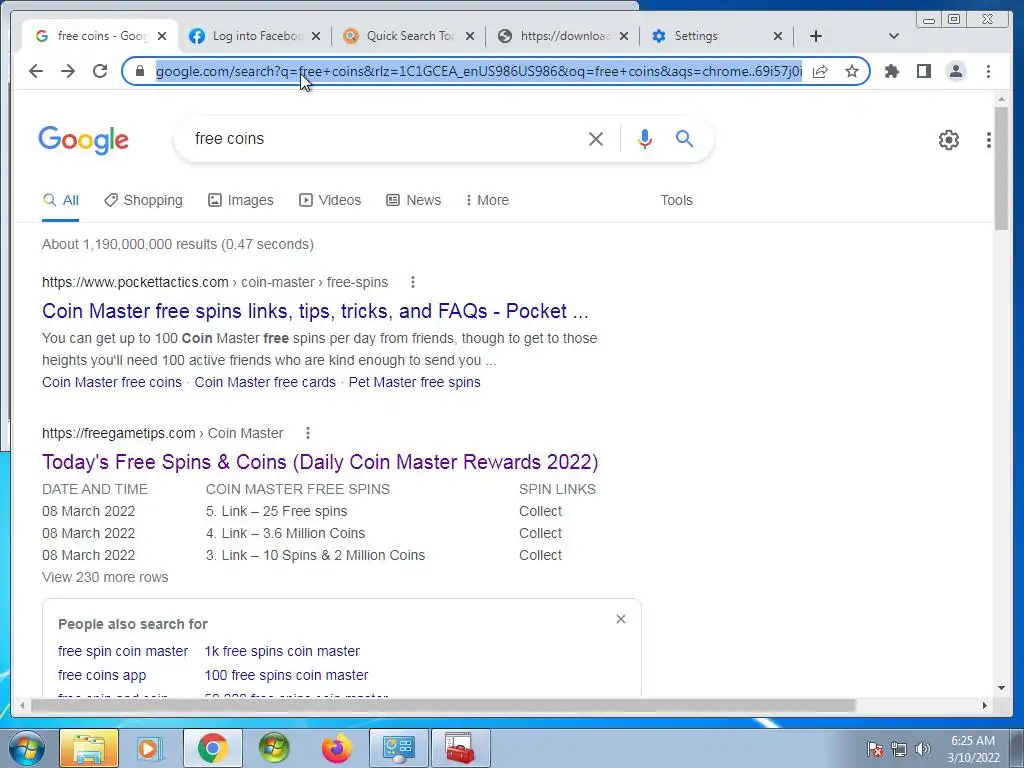Filter results by Shopping
Screen dimensions: 1024x768
click(x=144, y=200)
